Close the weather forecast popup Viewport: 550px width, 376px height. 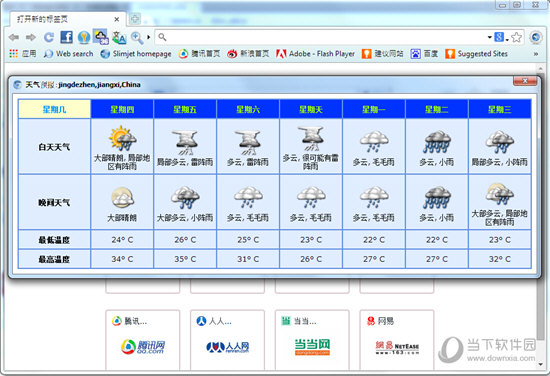525,81
